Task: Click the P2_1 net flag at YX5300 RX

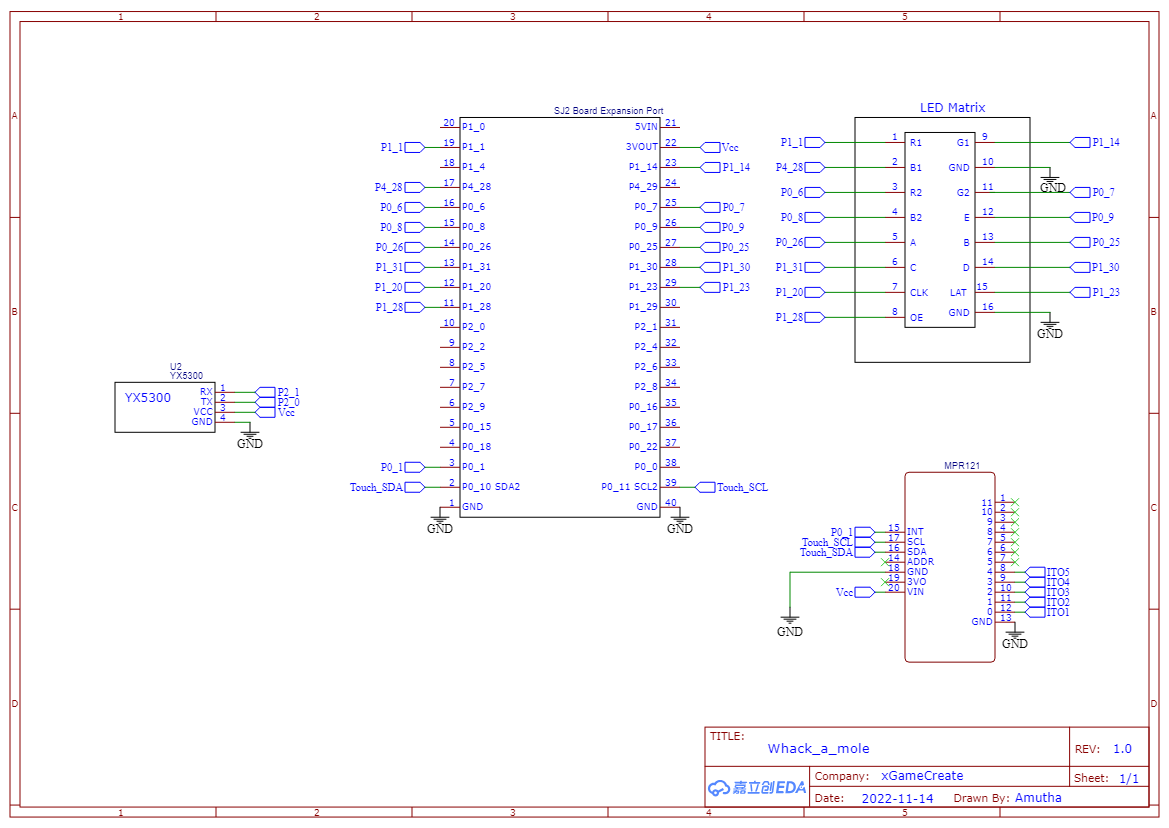Action: pos(277,392)
